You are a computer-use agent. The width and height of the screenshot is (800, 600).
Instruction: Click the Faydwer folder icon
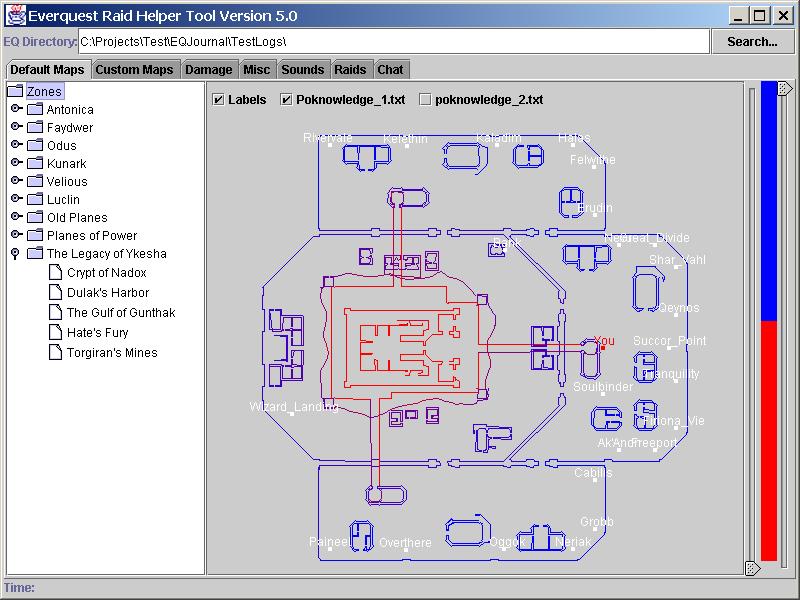tap(35, 127)
